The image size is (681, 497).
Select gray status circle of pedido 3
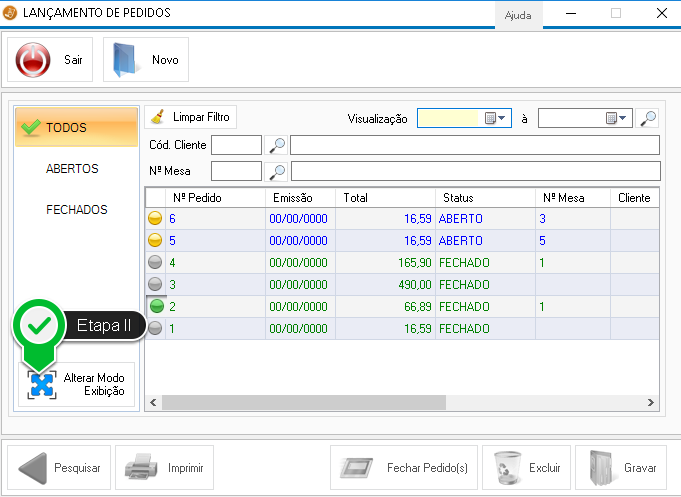(x=155, y=284)
